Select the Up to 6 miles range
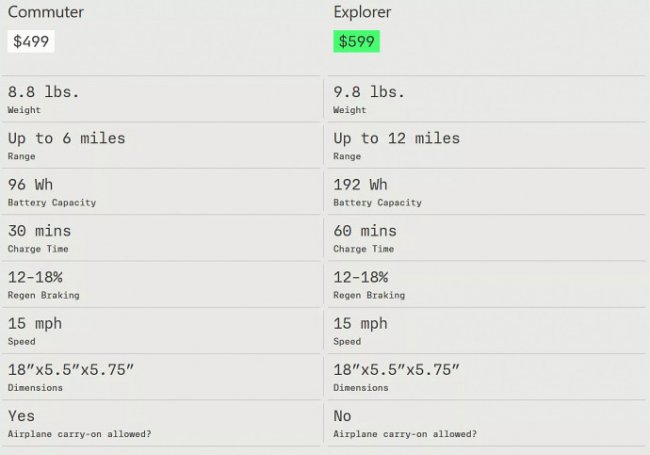 tap(67, 138)
